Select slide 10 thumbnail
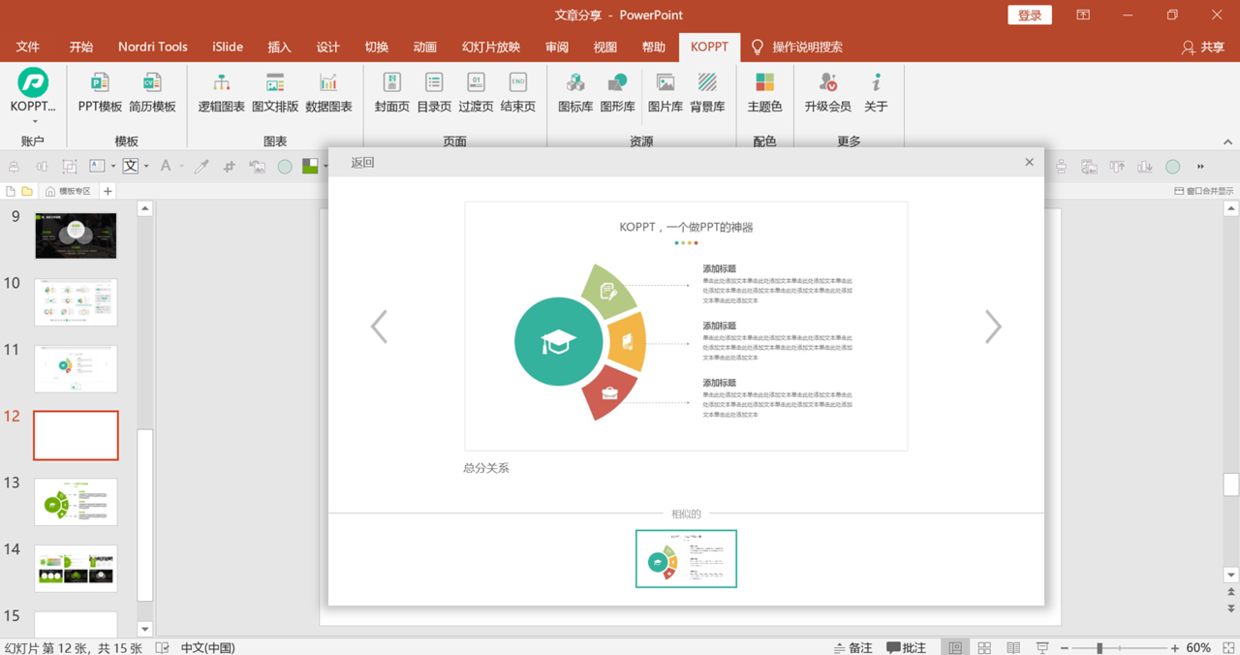The width and height of the screenshot is (1240, 655). pyautogui.click(x=76, y=302)
